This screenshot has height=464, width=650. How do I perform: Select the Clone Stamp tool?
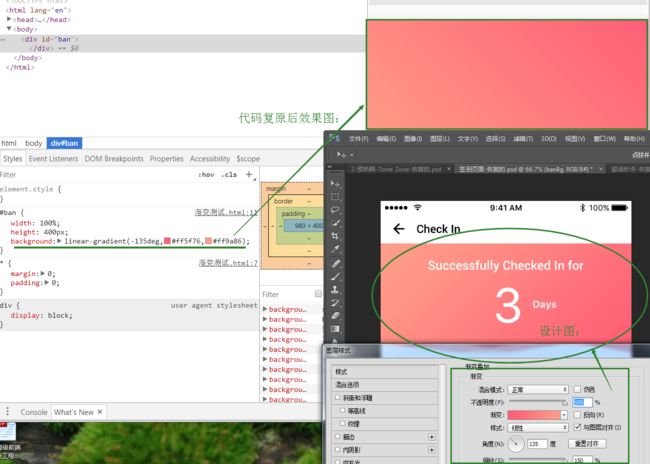[x=335, y=289]
